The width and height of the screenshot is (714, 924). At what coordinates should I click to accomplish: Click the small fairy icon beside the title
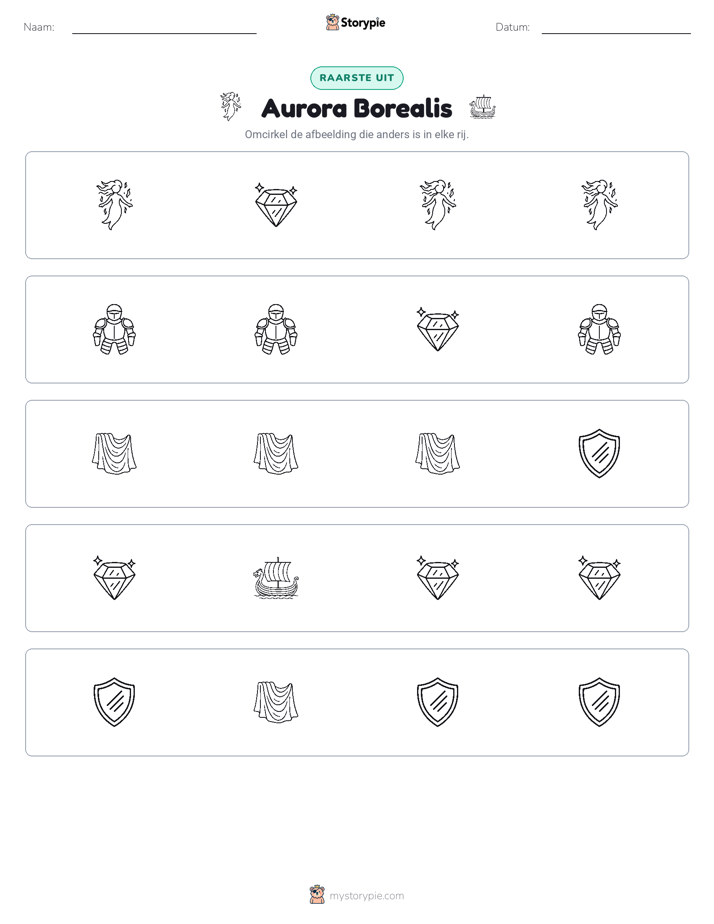pos(231,107)
